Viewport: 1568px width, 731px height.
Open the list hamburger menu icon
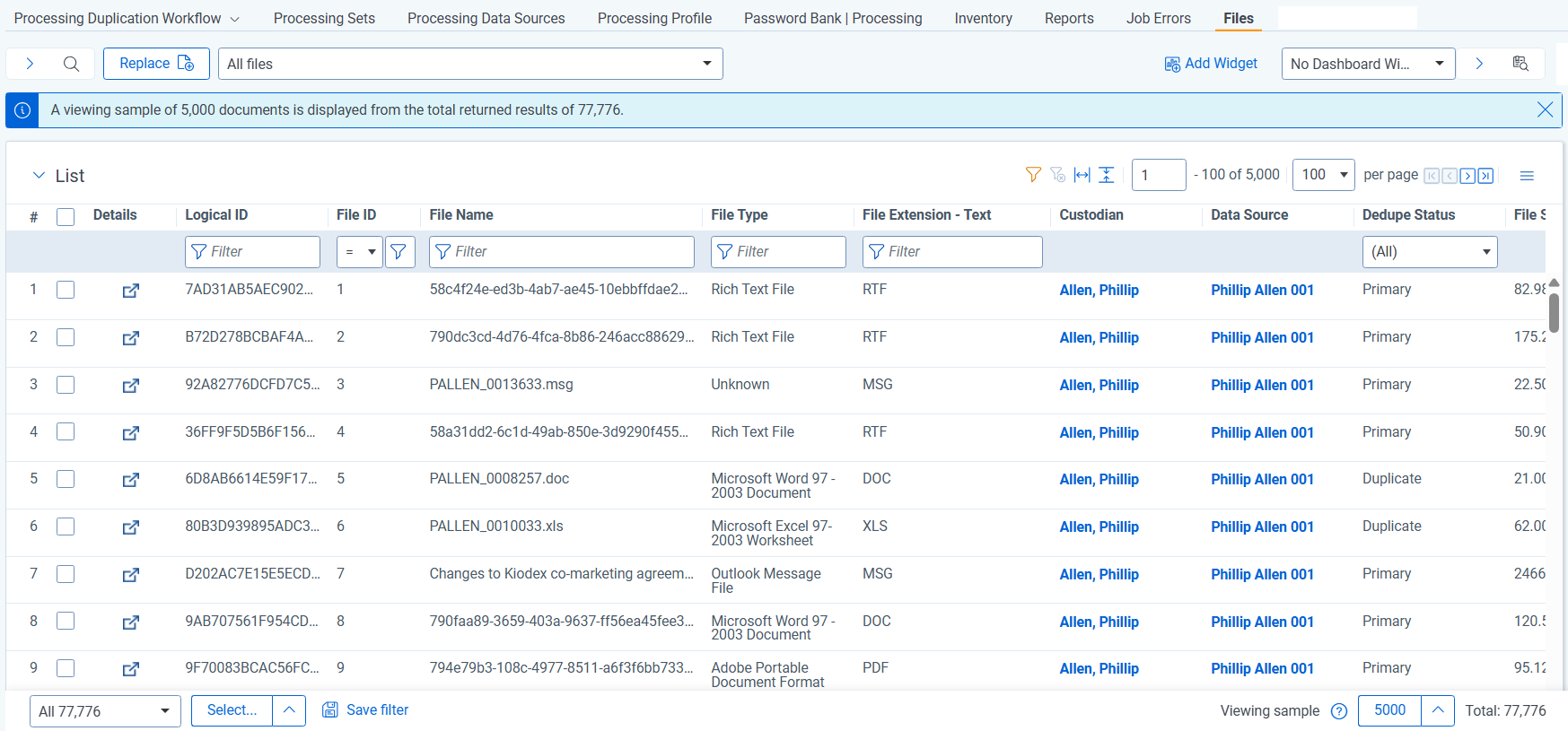[1527, 176]
